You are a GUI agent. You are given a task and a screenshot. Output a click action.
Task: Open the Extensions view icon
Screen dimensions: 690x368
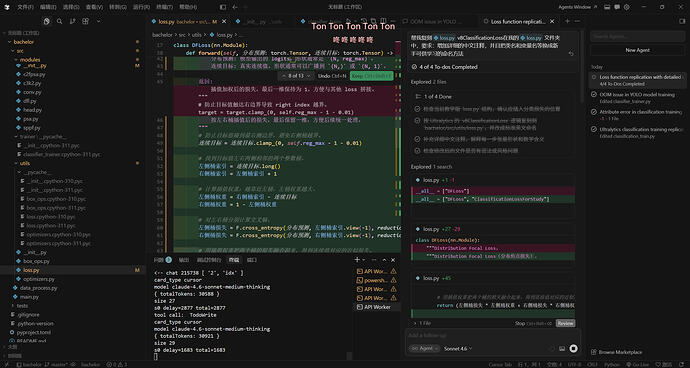[85, 21]
